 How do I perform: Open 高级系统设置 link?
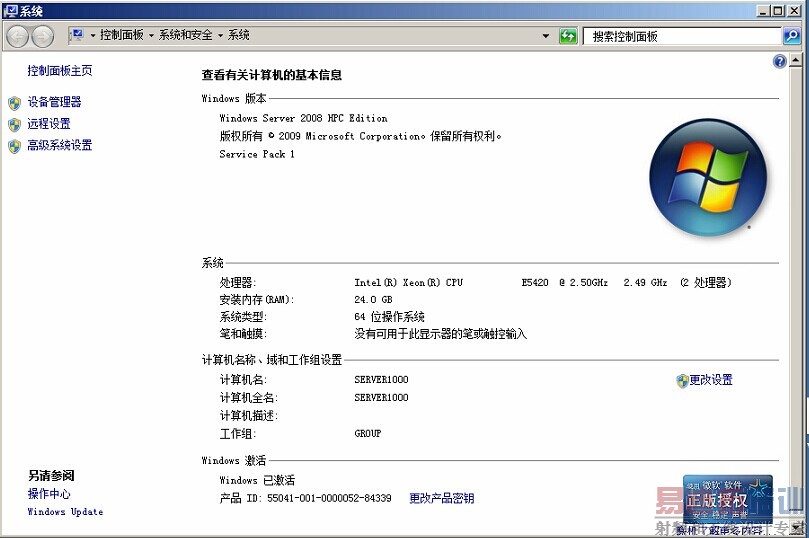point(59,145)
